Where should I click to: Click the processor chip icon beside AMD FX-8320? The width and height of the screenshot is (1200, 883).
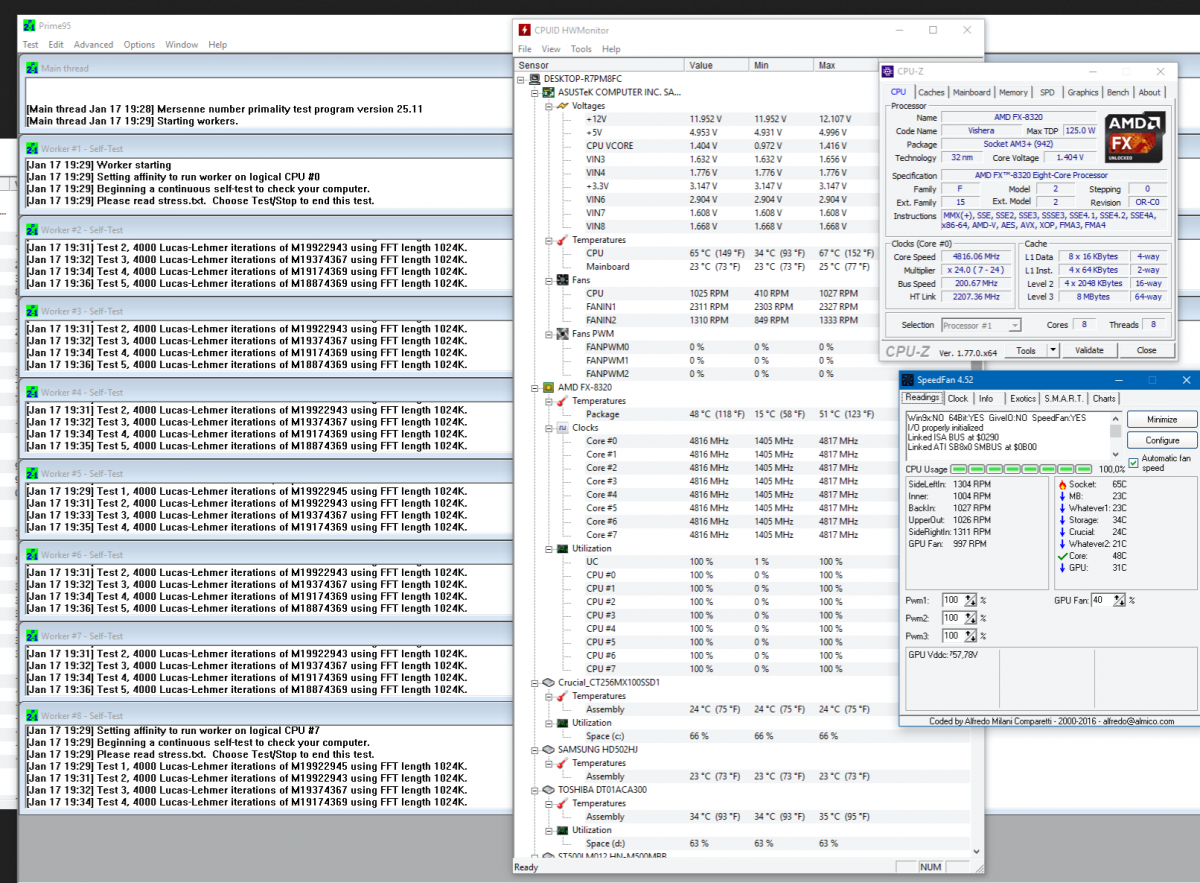click(x=548, y=387)
